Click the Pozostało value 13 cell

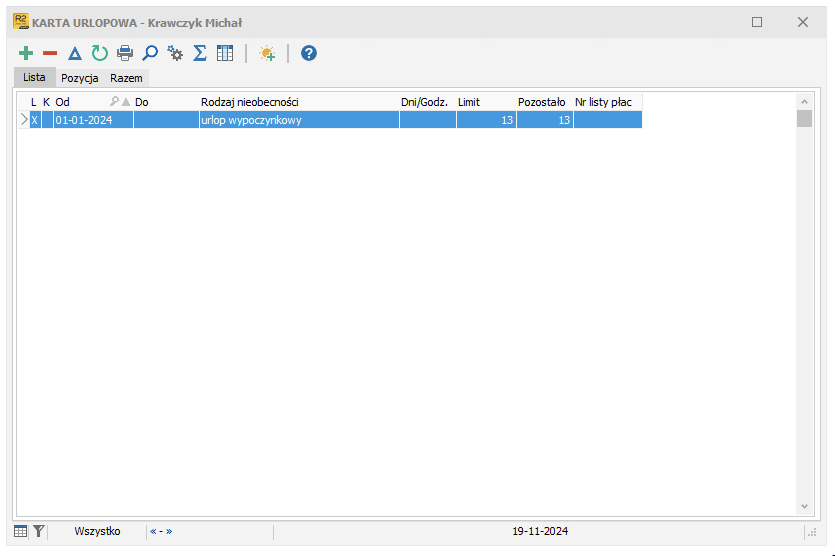click(545, 120)
